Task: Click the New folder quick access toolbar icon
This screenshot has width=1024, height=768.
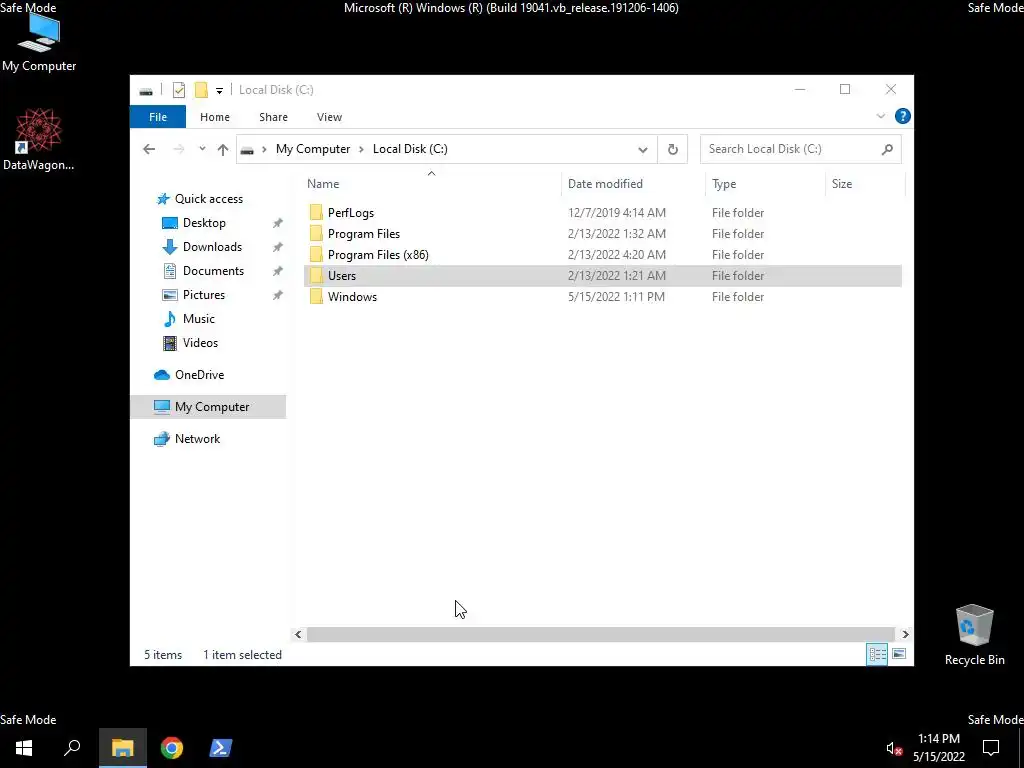Action: pos(201,90)
